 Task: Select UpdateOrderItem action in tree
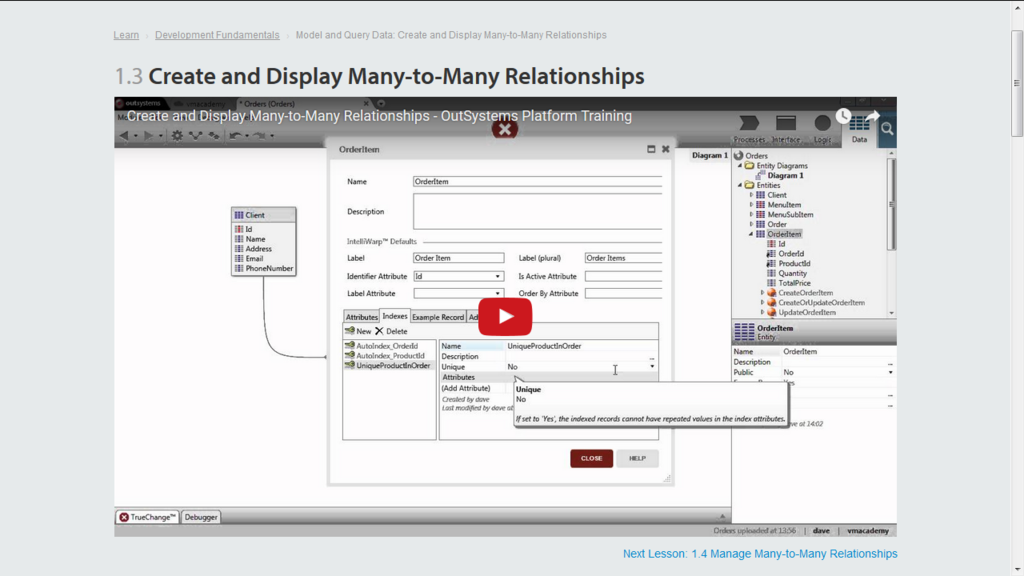point(807,312)
